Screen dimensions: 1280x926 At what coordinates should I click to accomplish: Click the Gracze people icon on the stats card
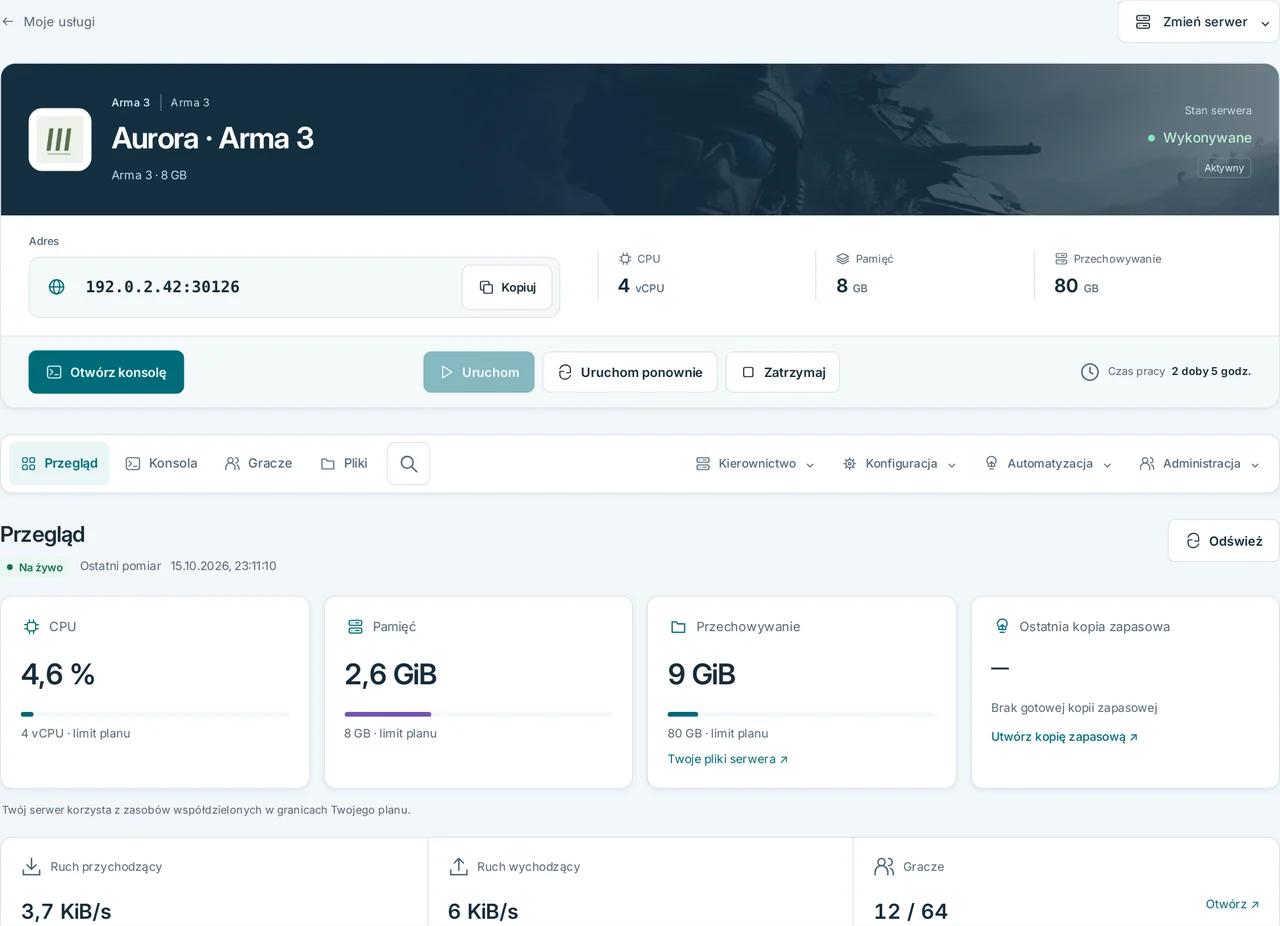(x=884, y=867)
